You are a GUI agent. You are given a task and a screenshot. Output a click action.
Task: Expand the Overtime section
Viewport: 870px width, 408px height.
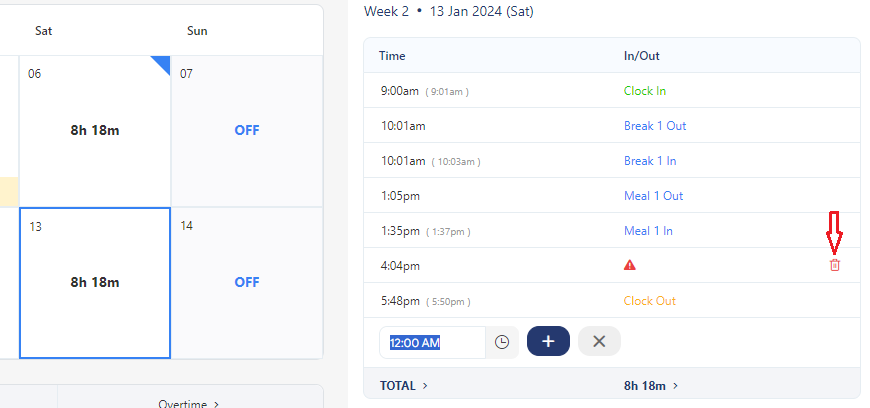pos(189,403)
